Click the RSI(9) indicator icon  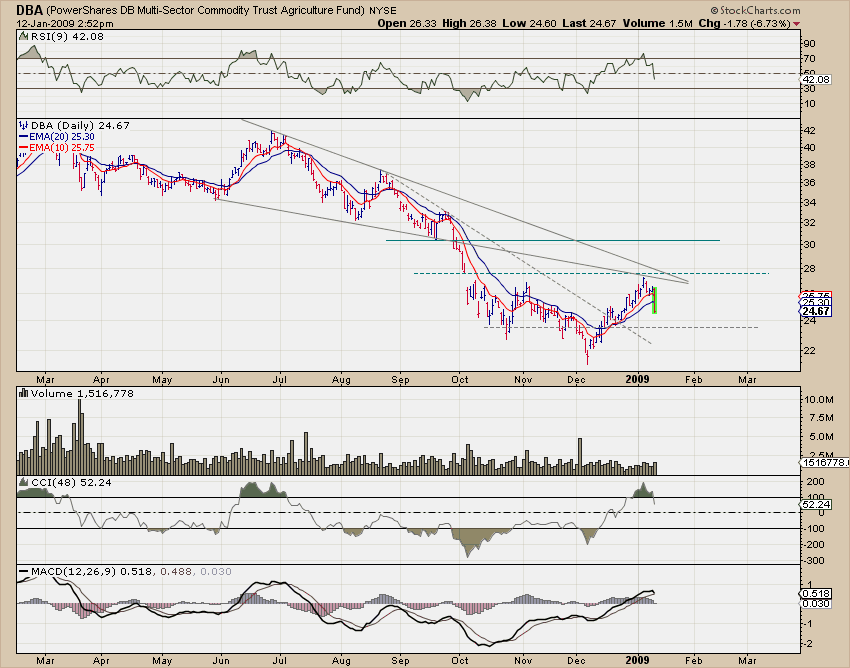pyautogui.click(x=23, y=36)
